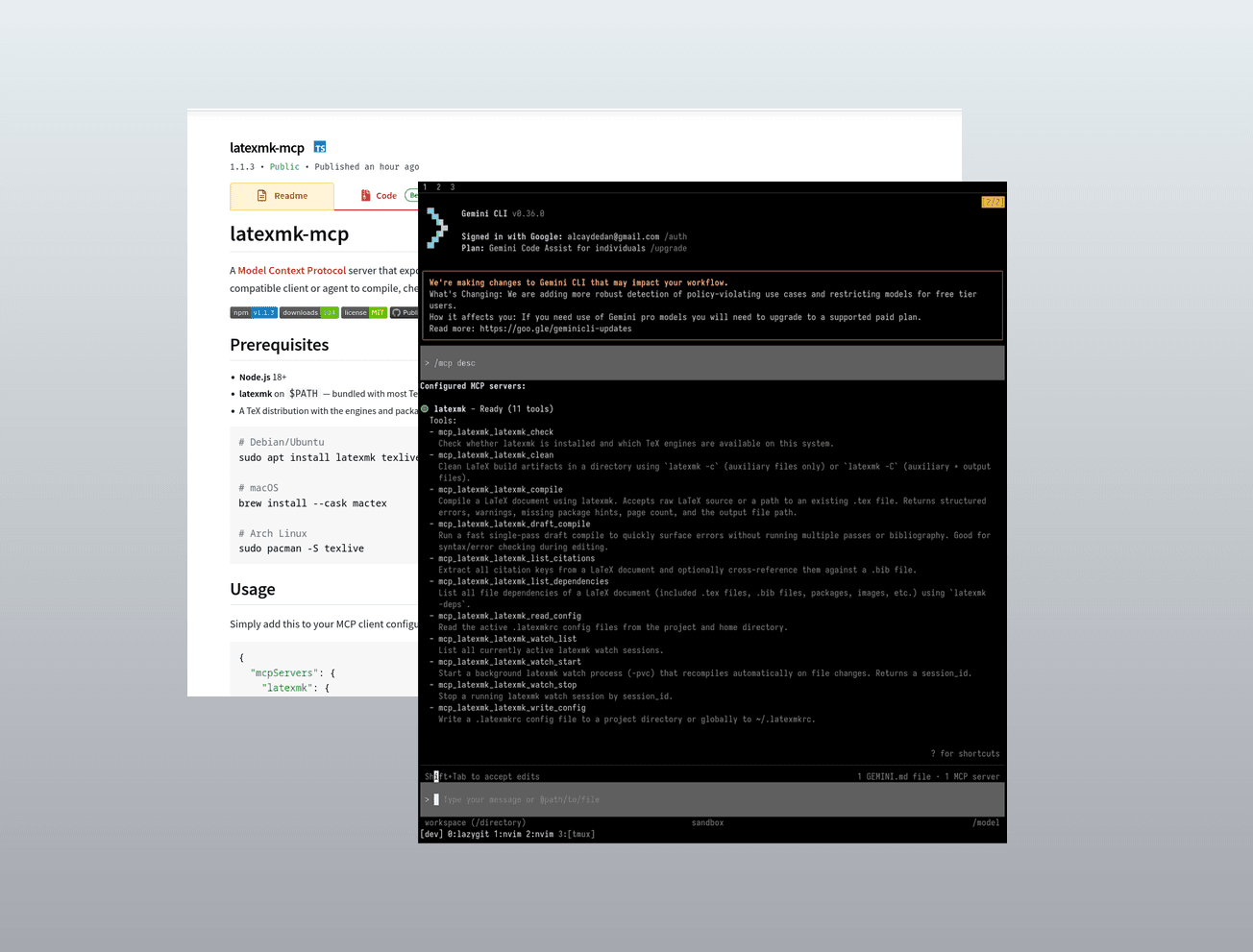Click the mcp_latexmk_latexmk_read_config tool name
This screenshot has width=1253, height=952.
509,617
